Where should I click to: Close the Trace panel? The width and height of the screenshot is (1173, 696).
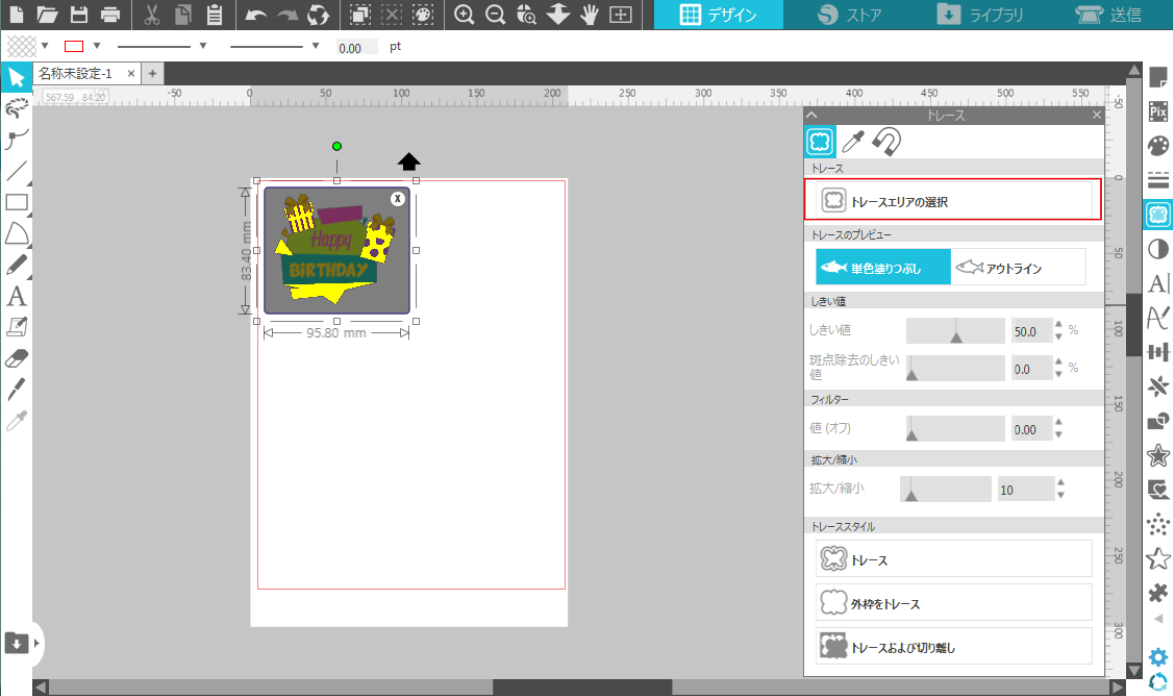(x=1097, y=115)
